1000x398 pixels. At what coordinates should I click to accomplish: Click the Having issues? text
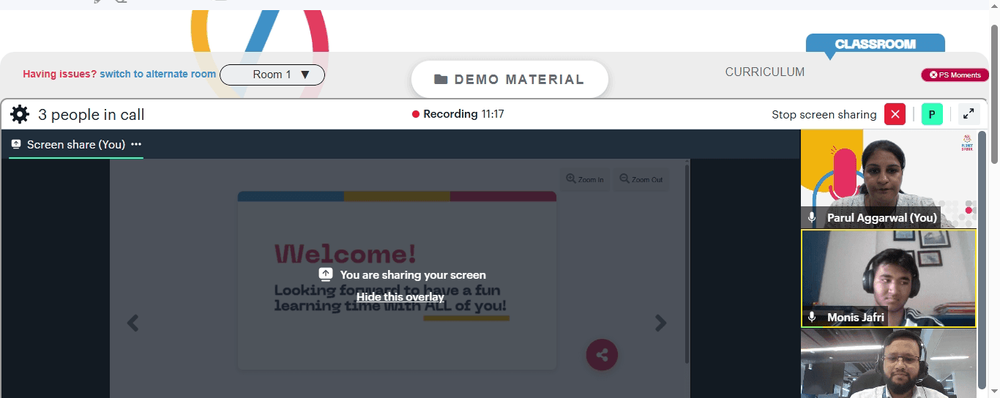click(x=60, y=74)
